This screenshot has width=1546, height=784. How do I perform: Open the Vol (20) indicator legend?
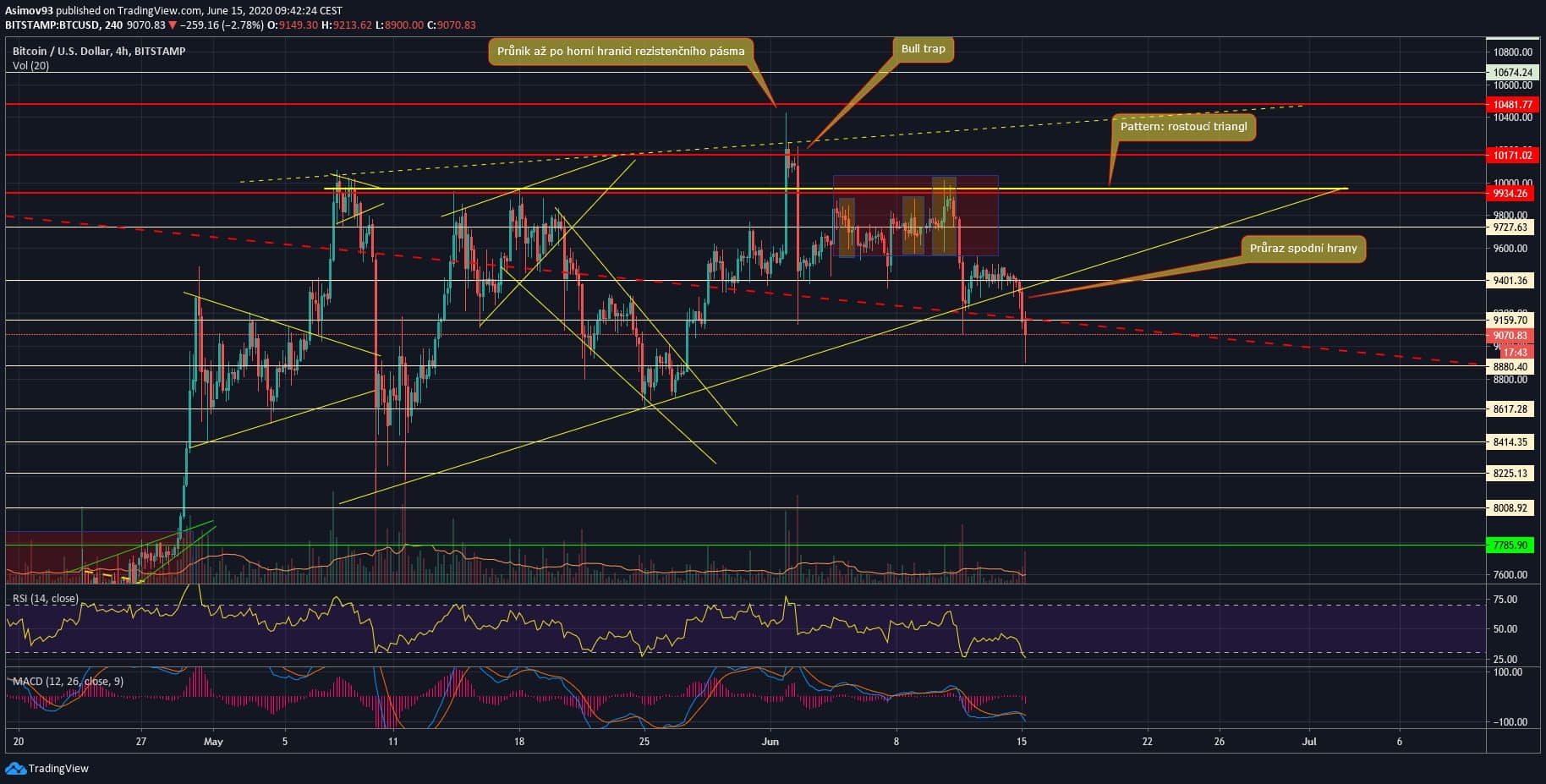(30, 66)
